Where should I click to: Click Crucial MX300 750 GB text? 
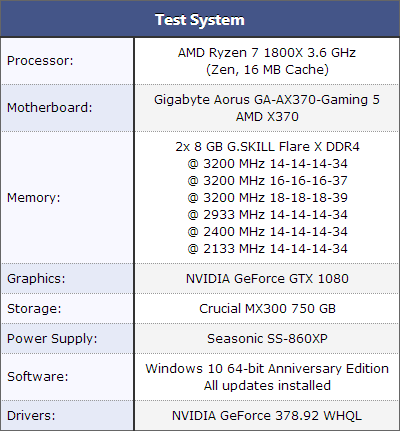(267, 308)
